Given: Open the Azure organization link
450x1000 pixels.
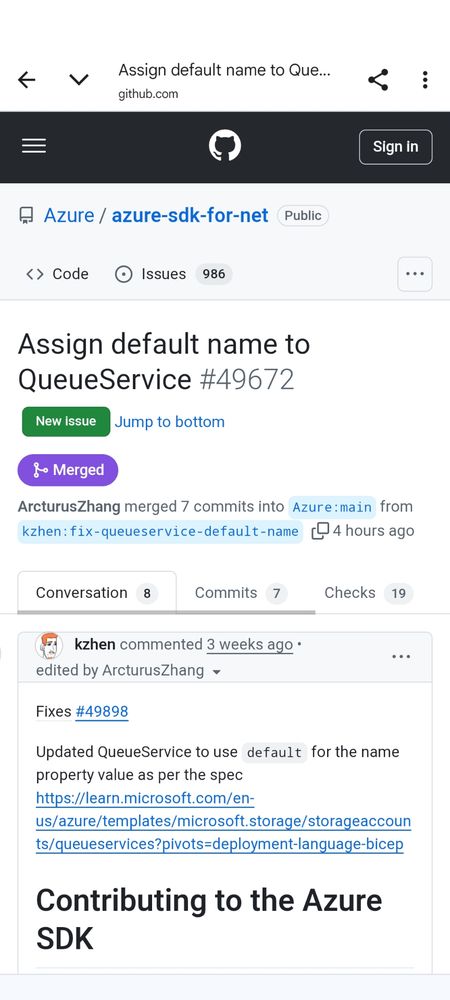Looking at the screenshot, I should pos(68,216).
